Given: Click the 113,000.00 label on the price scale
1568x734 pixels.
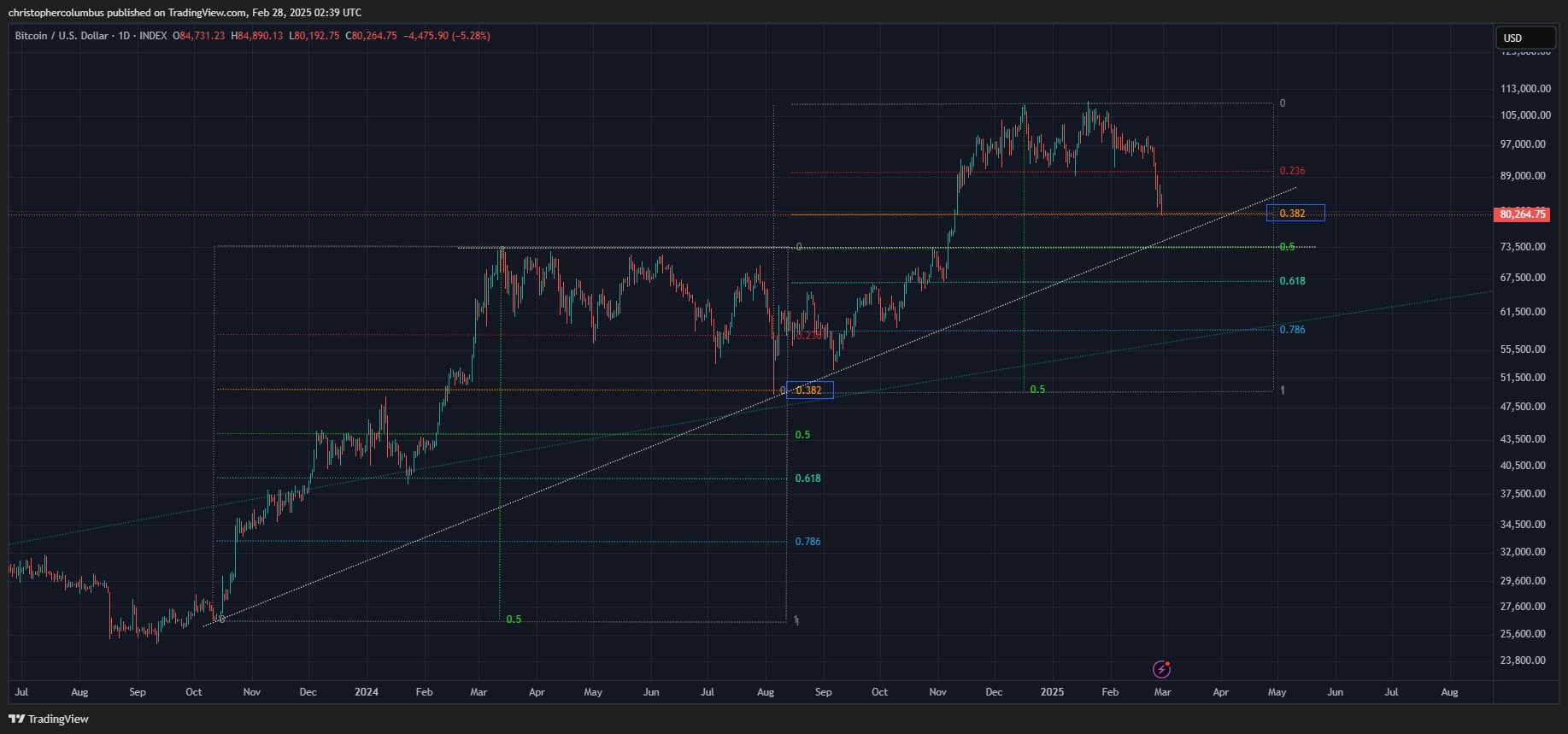Looking at the screenshot, I should pos(1525,89).
